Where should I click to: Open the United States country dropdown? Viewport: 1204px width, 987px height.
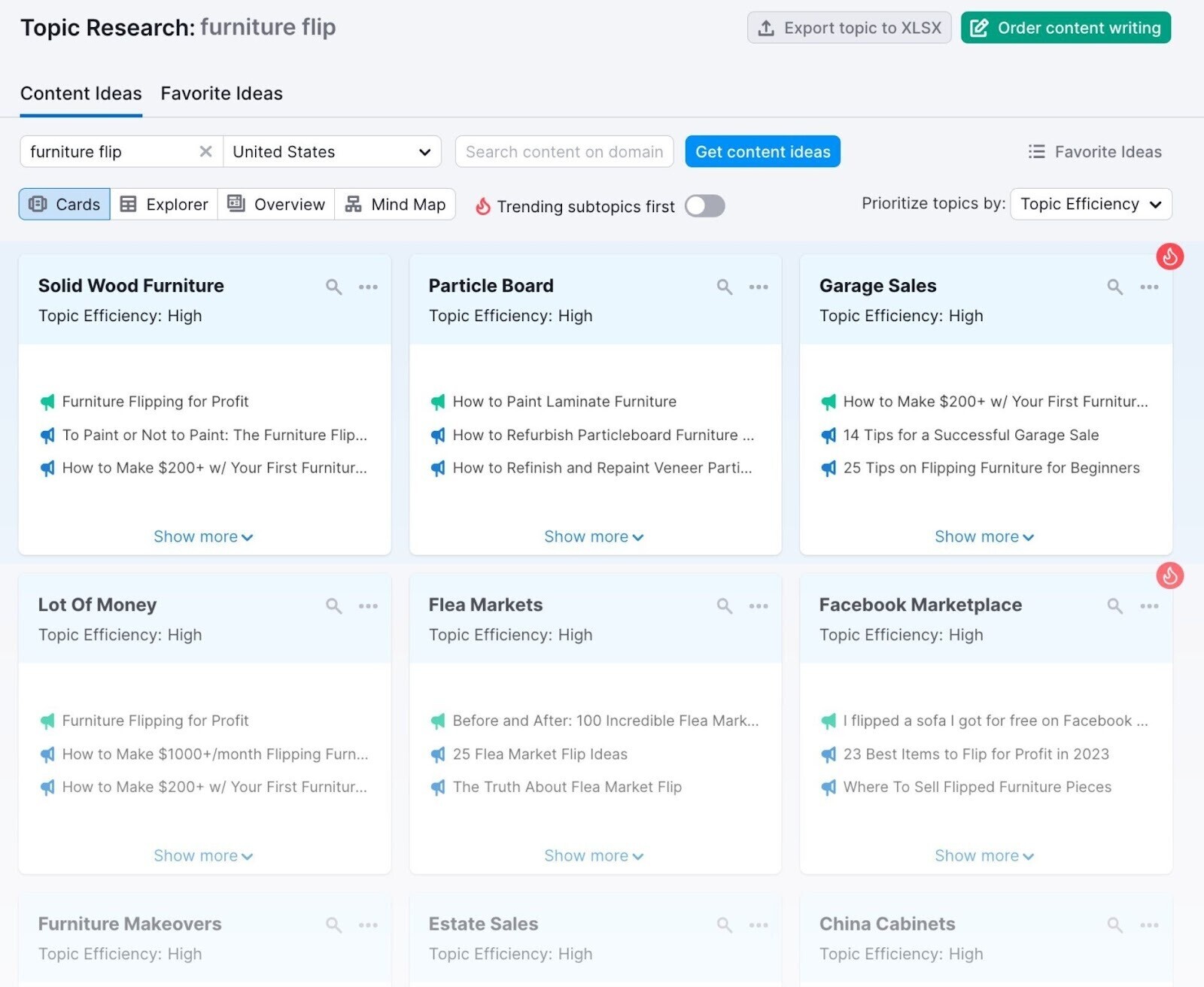tap(331, 152)
